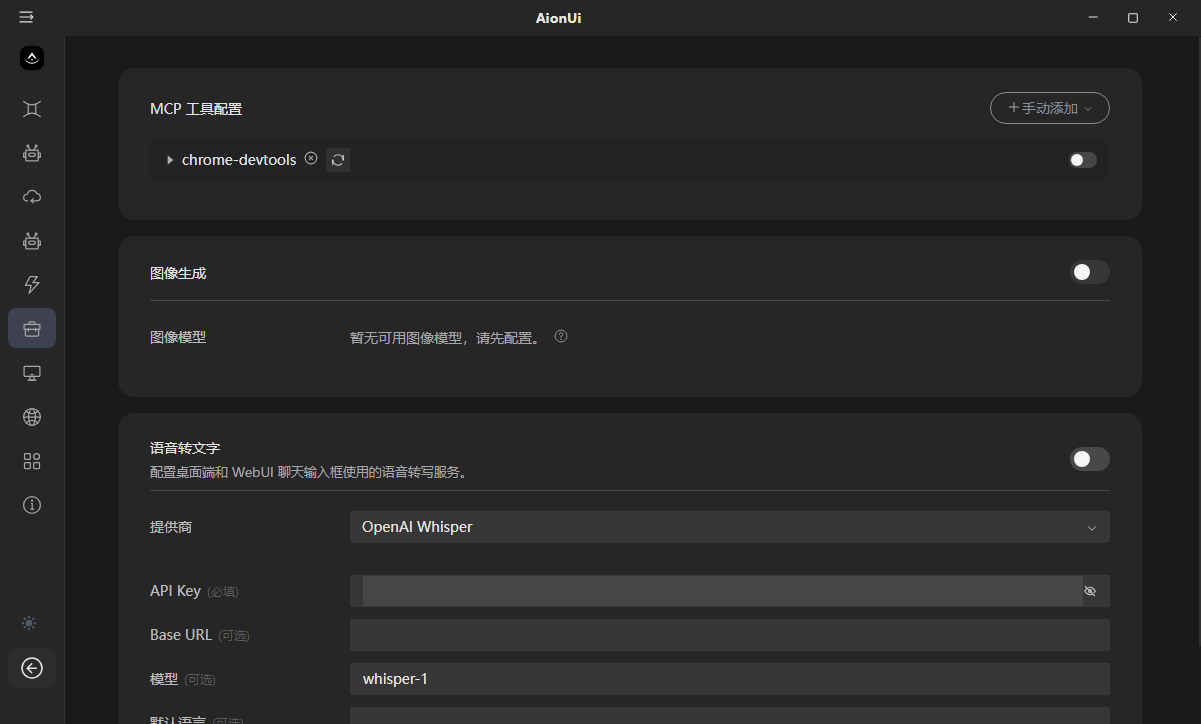Open the 手动添加 dropdown button
The width and height of the screenshot is (1201, 724).
[1049, 108]
